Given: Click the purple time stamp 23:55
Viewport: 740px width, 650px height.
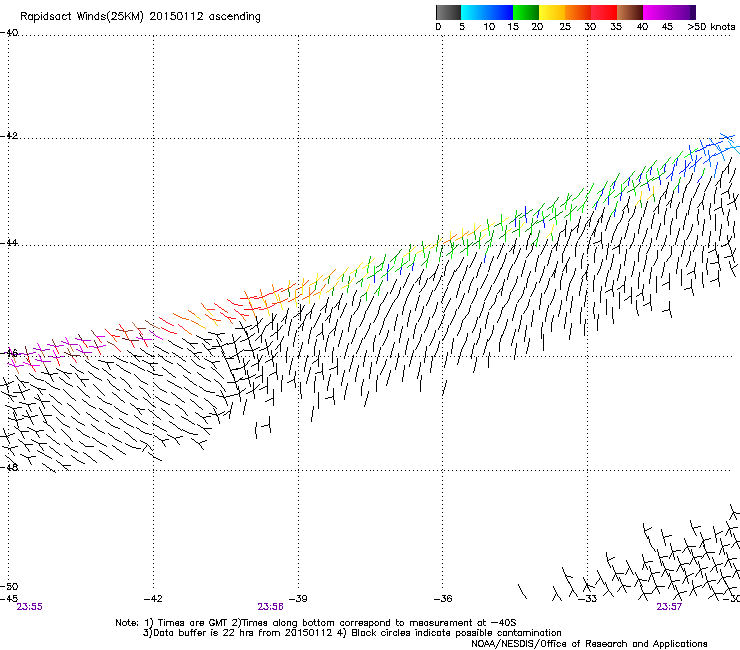Looking at the screenshot, I should click(x=29, y=607).
